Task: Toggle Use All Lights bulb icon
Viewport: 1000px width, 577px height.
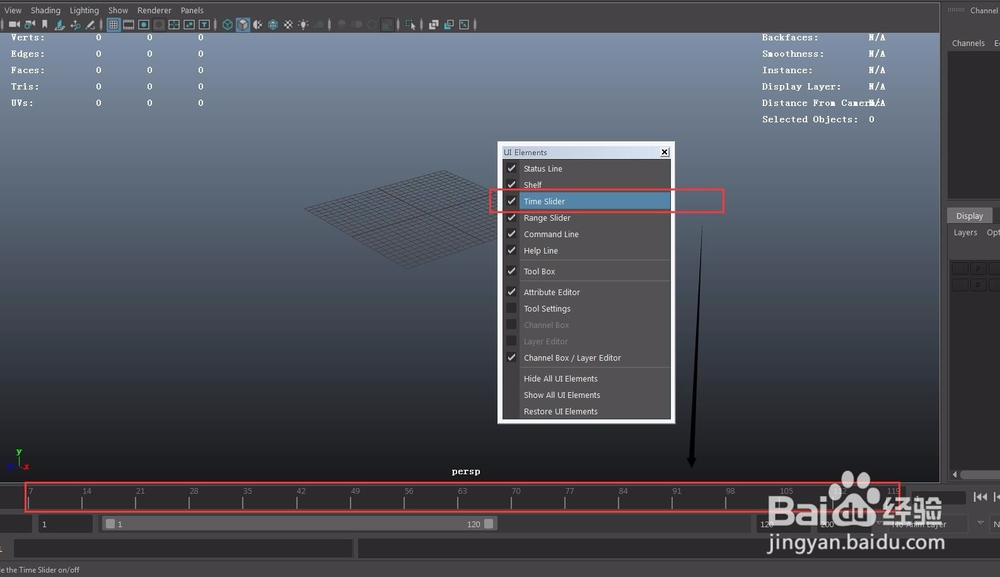Action: coord(304,24)
